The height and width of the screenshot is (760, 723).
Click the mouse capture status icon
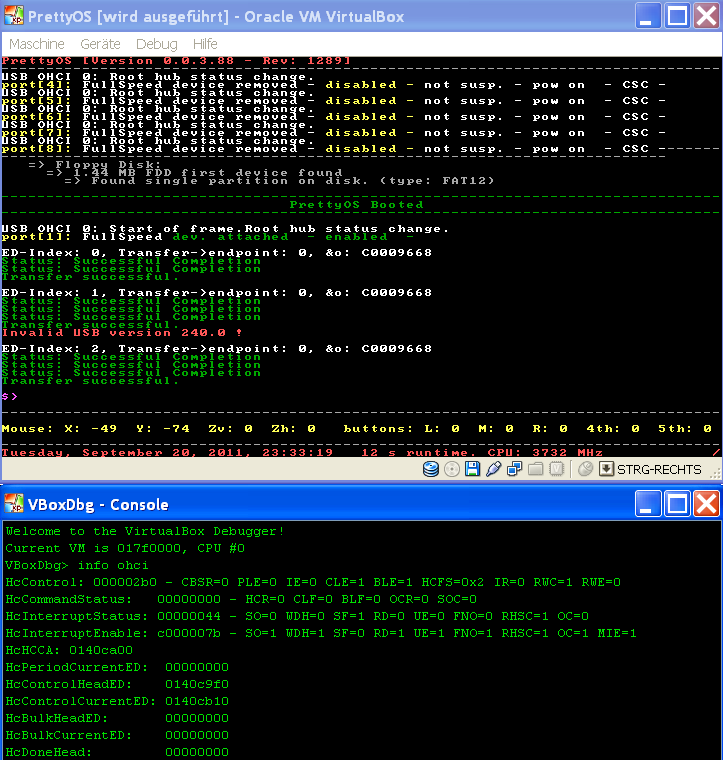tap(585, 469)
